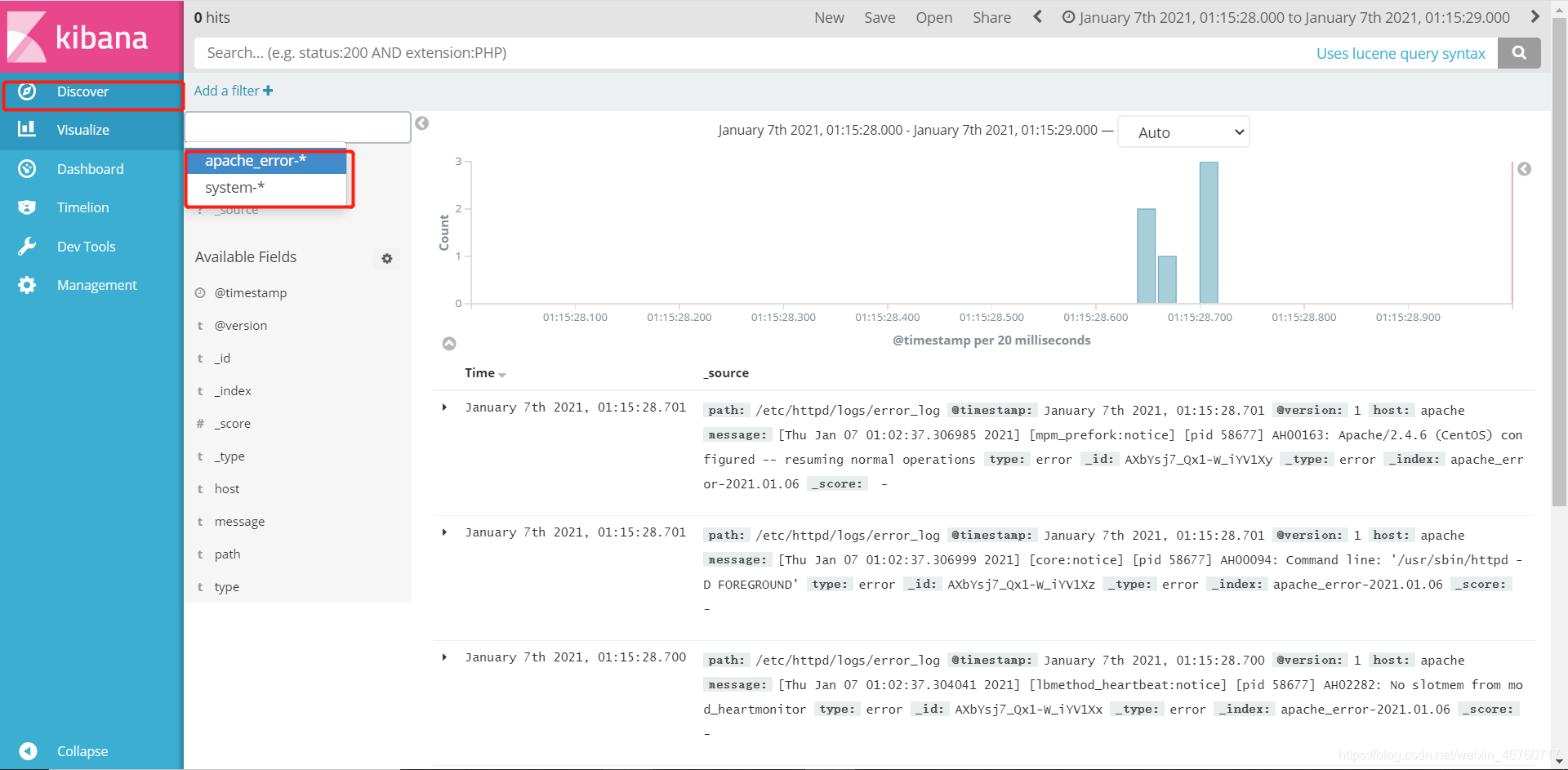Select system-* index pattern
This screenshot has height=770, width=1568.
267,188
